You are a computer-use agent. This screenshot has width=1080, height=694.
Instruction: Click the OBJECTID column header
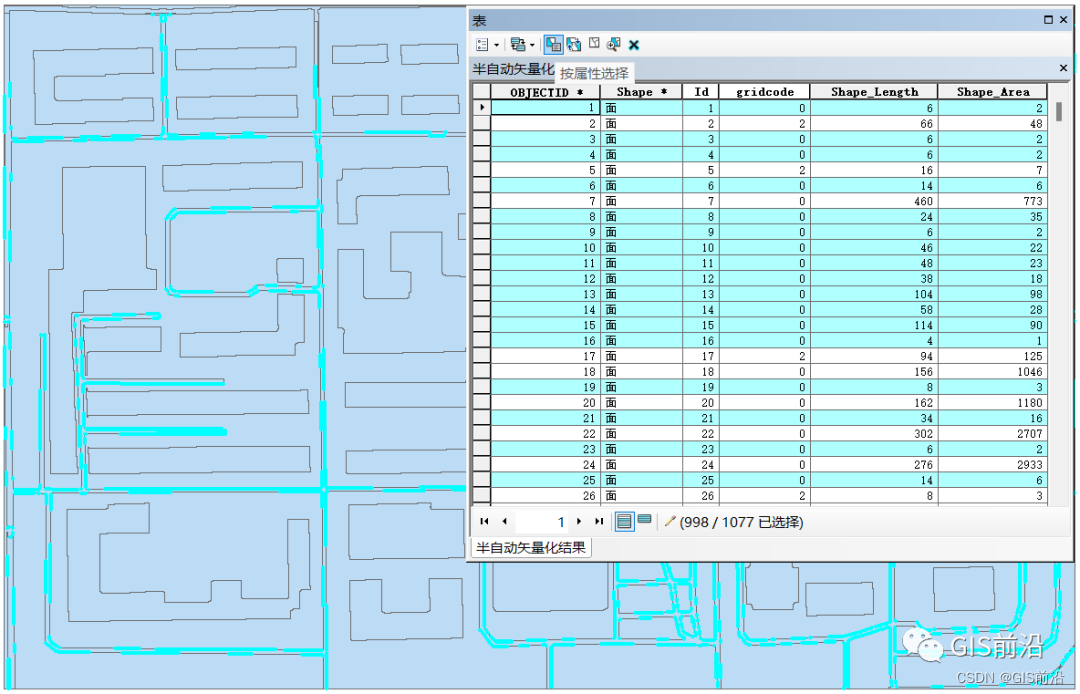tap(546, 92)
